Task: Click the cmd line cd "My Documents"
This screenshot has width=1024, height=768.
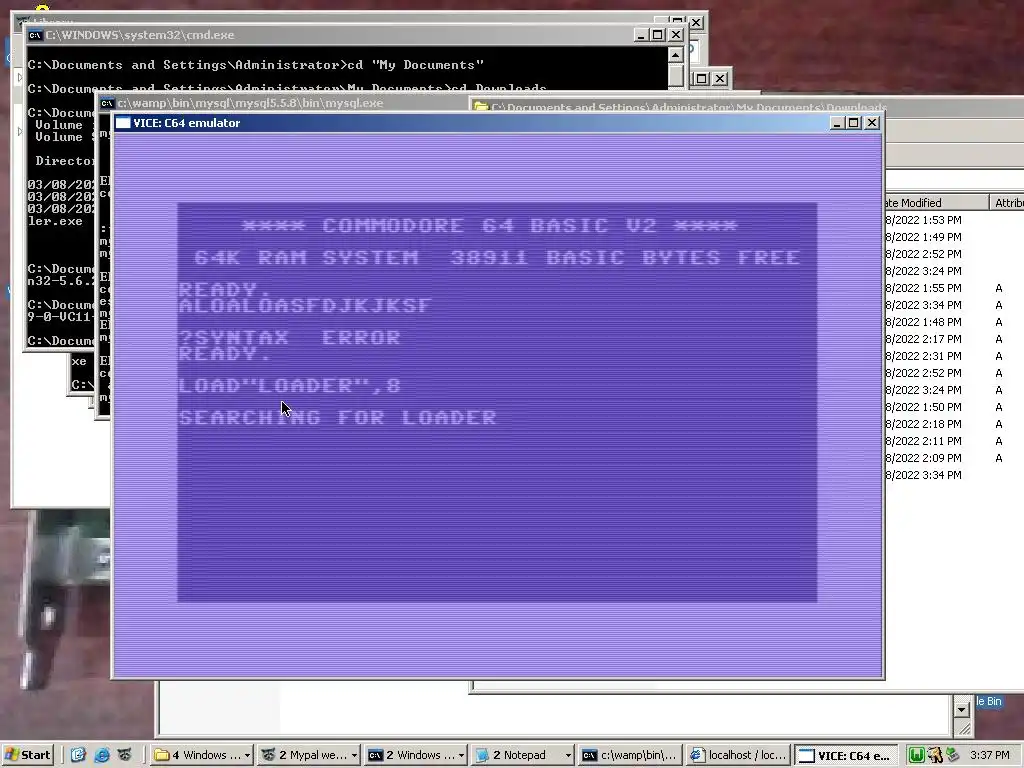Action: 415,65
